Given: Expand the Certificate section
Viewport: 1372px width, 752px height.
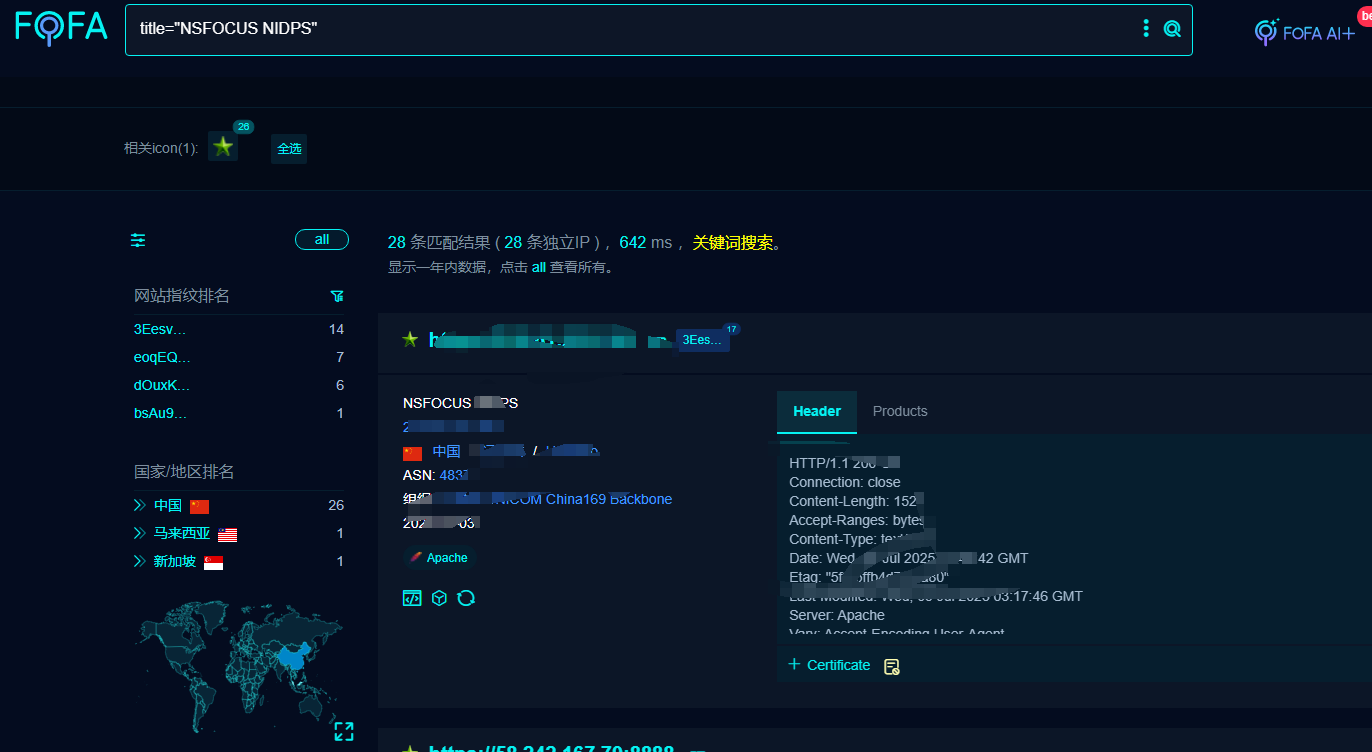Looking at the screenshot, I should pos(829,665).
